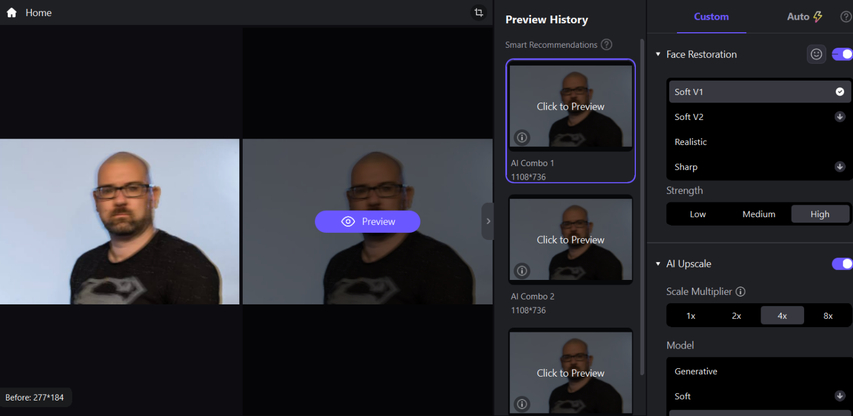Collapse the Face Restoration section
This screenshot has width=853, height=416.
(x=658, y=54)
